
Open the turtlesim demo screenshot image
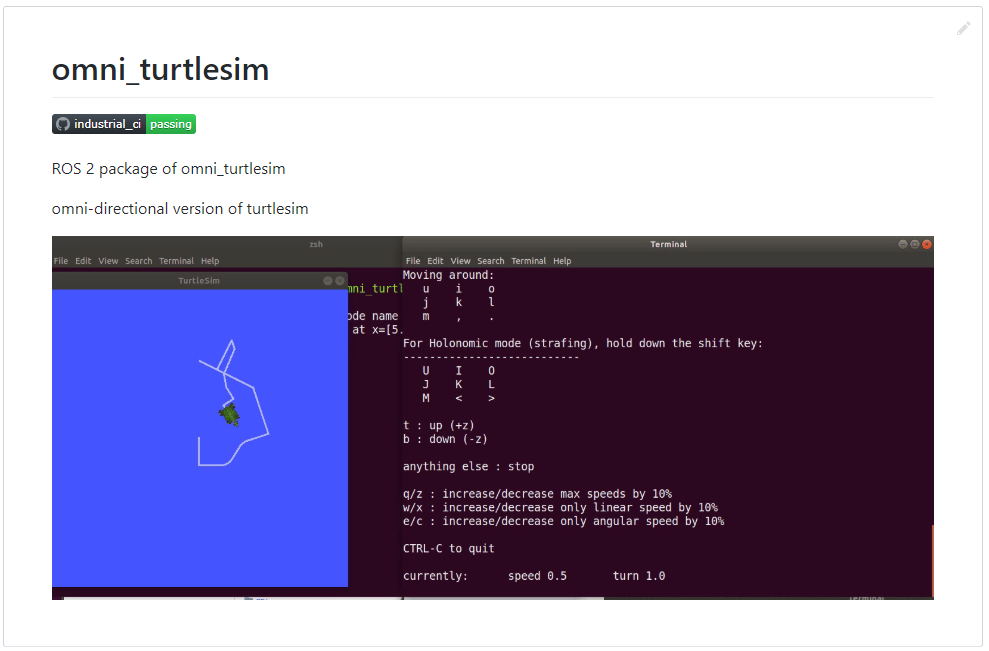coord(493,418)
